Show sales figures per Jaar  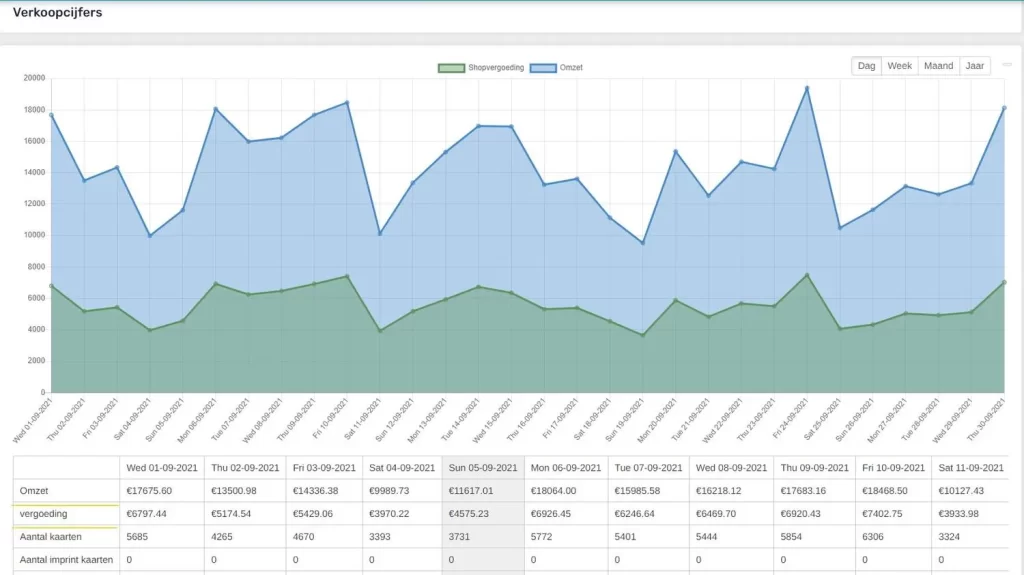click(974, 66)
